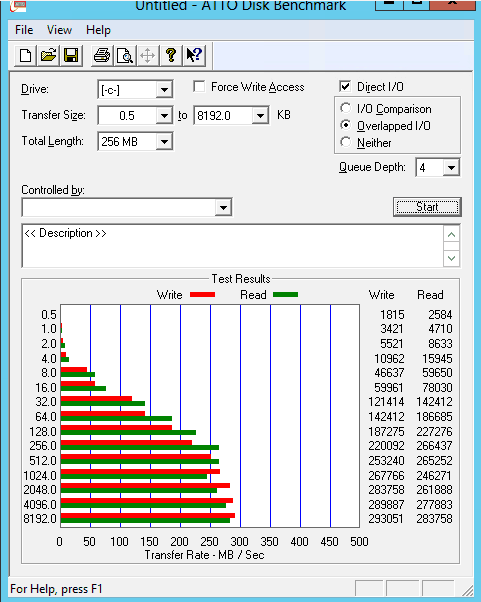
Task: Click write value 253240
Action: pos(386,460)
